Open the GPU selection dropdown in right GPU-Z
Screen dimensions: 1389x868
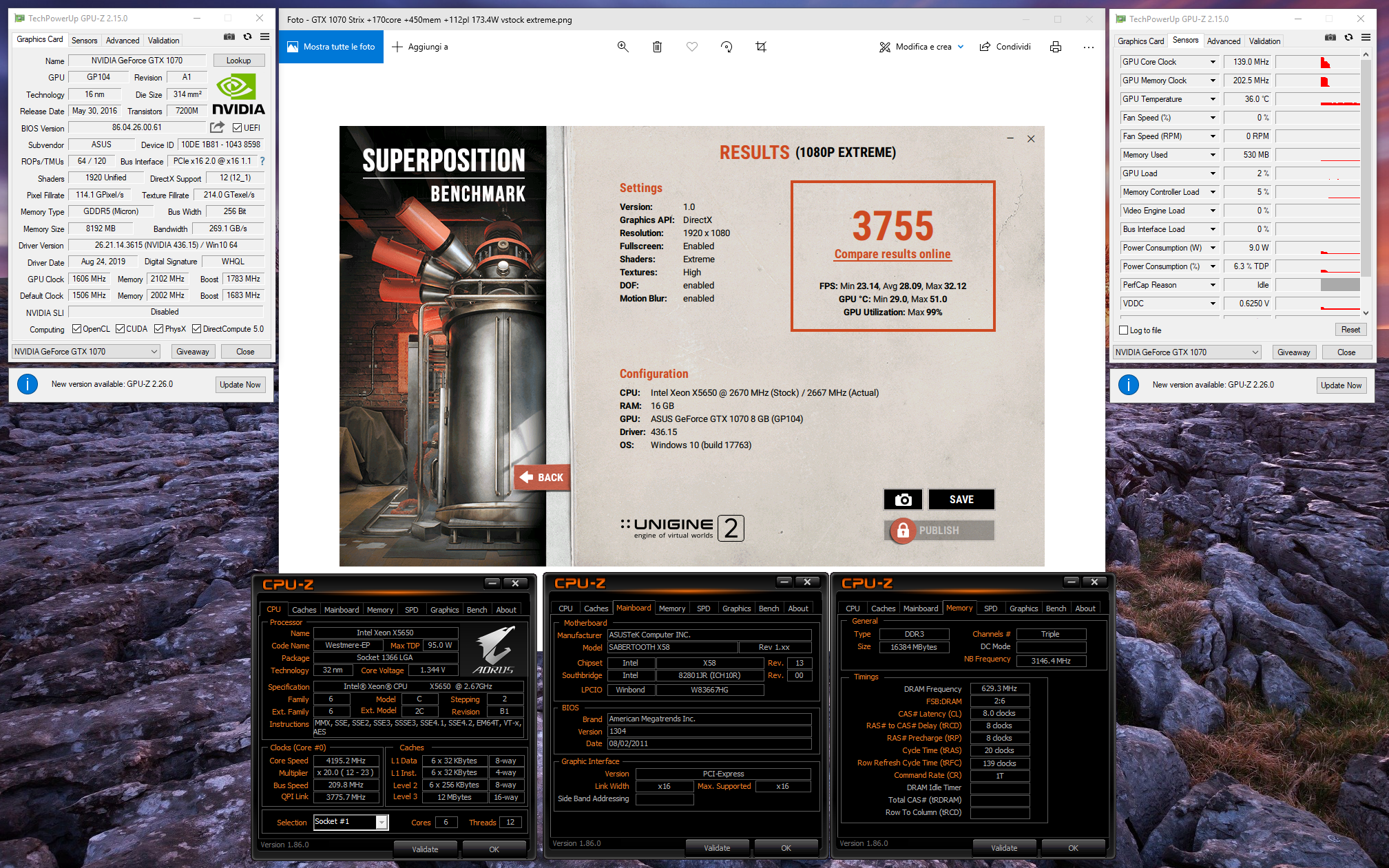click(1187, 352)
